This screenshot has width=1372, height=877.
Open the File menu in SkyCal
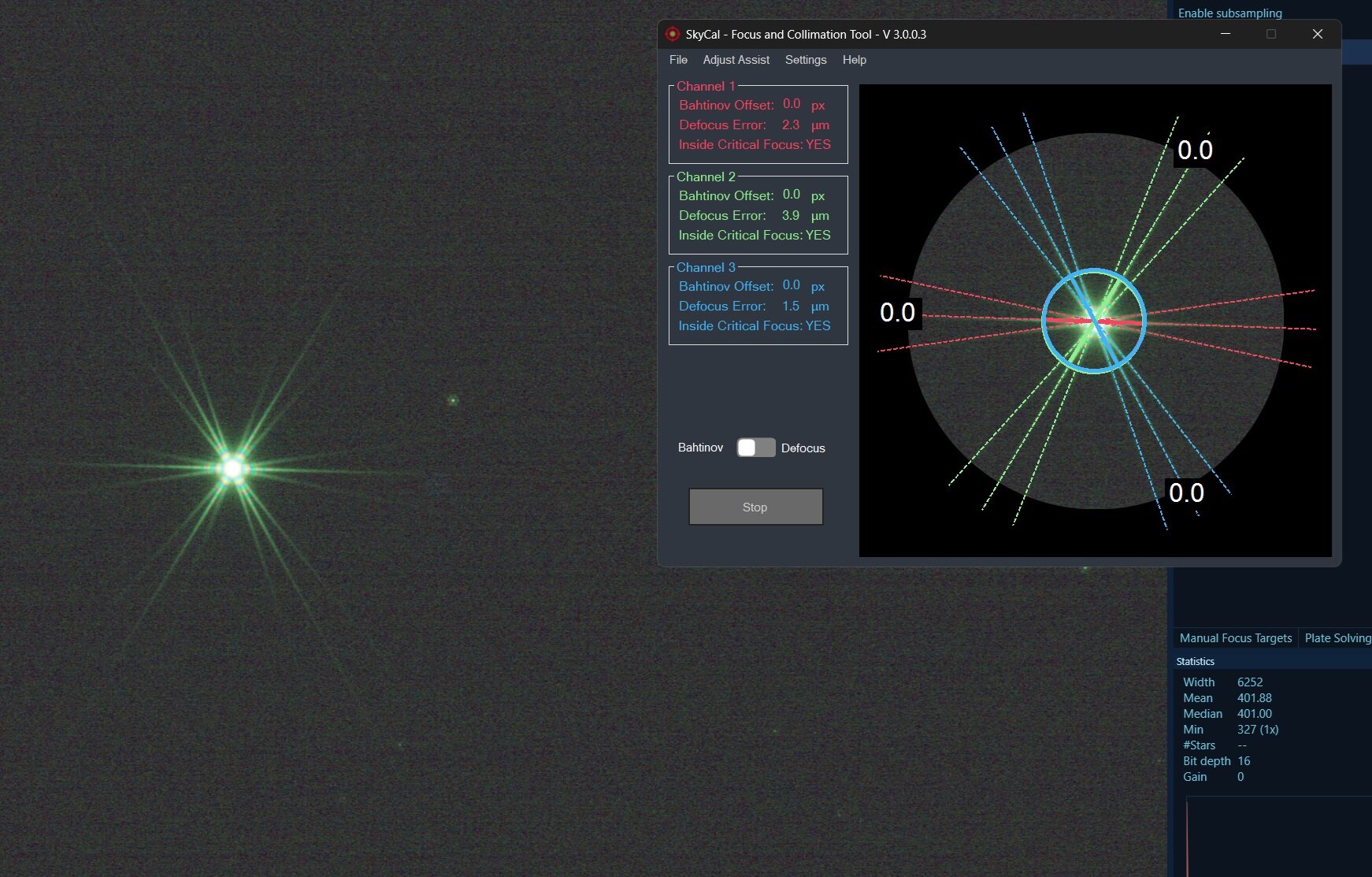click(x=678, y=60)
